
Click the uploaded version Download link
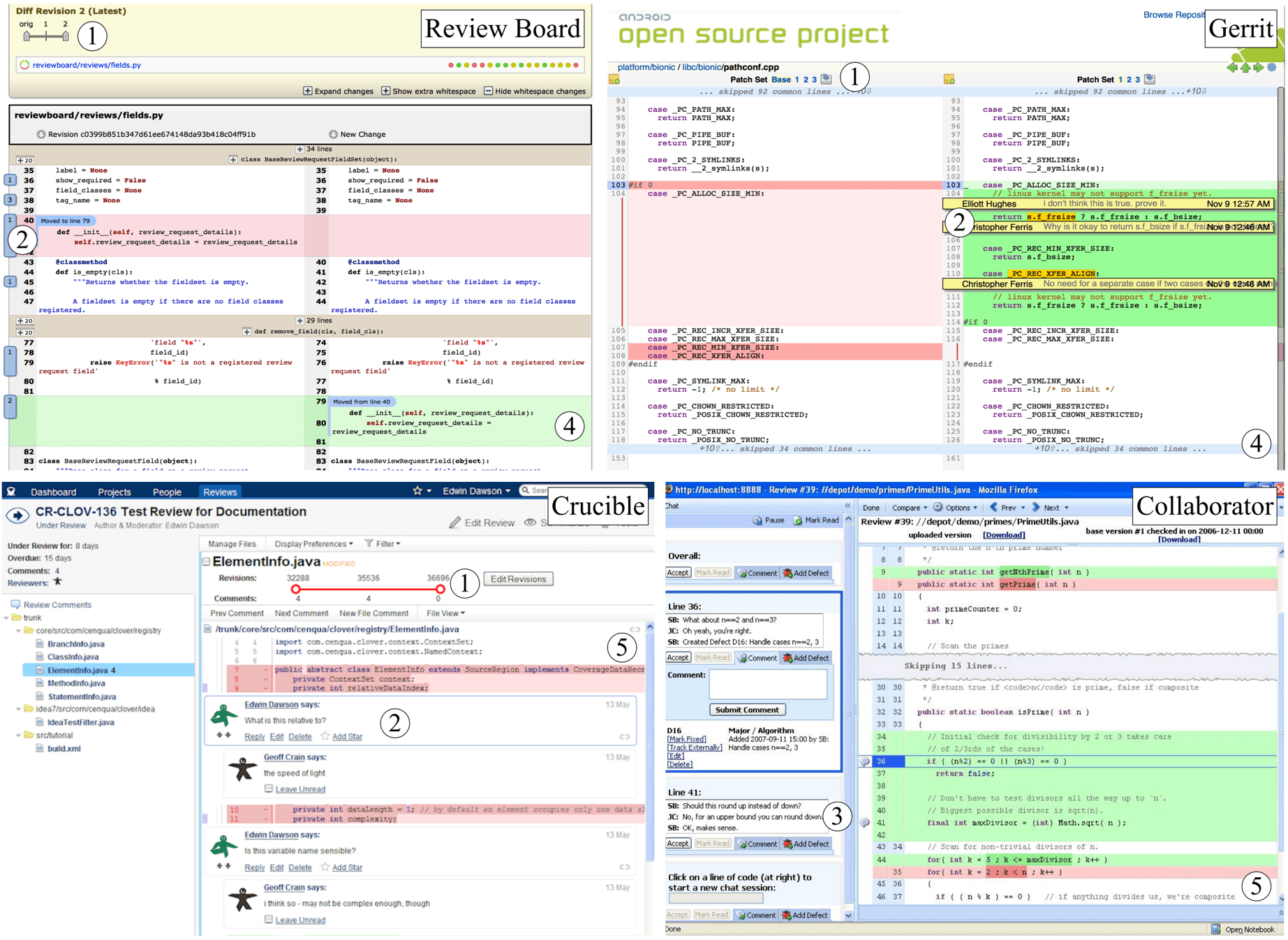coord(1004,535)
